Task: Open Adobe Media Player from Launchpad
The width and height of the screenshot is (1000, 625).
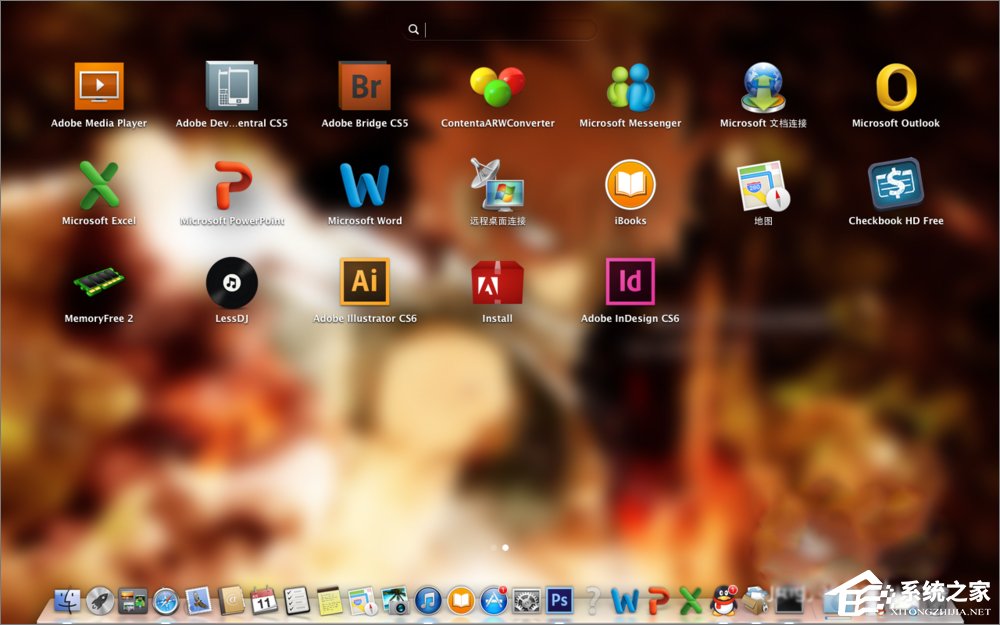Action: pyautogui.click(x=99, y=86)
